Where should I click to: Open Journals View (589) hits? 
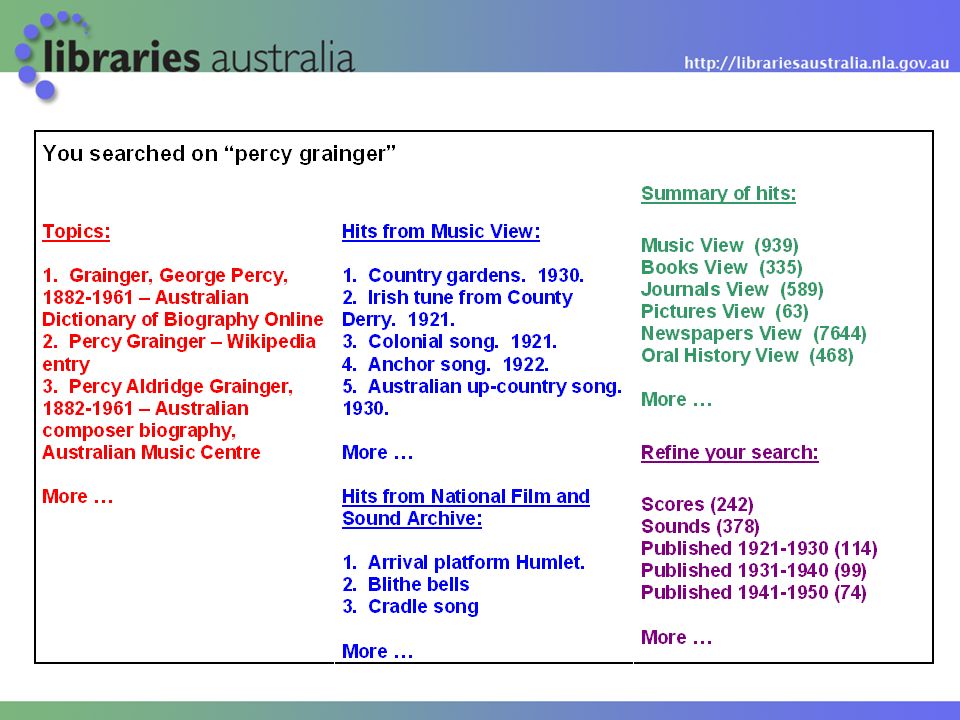(x=732, y=290)
